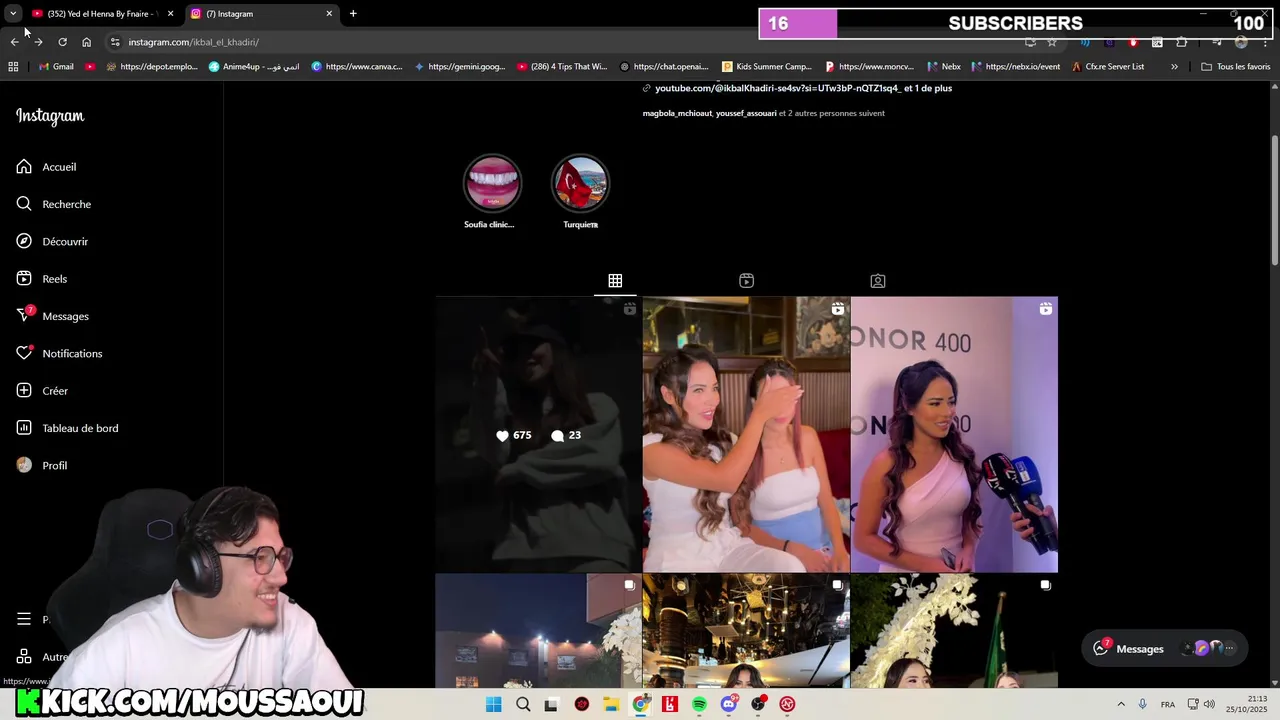Open Spotify from taskbar
The height and width of the screenshot is (720, 1280).
[699, 705]
